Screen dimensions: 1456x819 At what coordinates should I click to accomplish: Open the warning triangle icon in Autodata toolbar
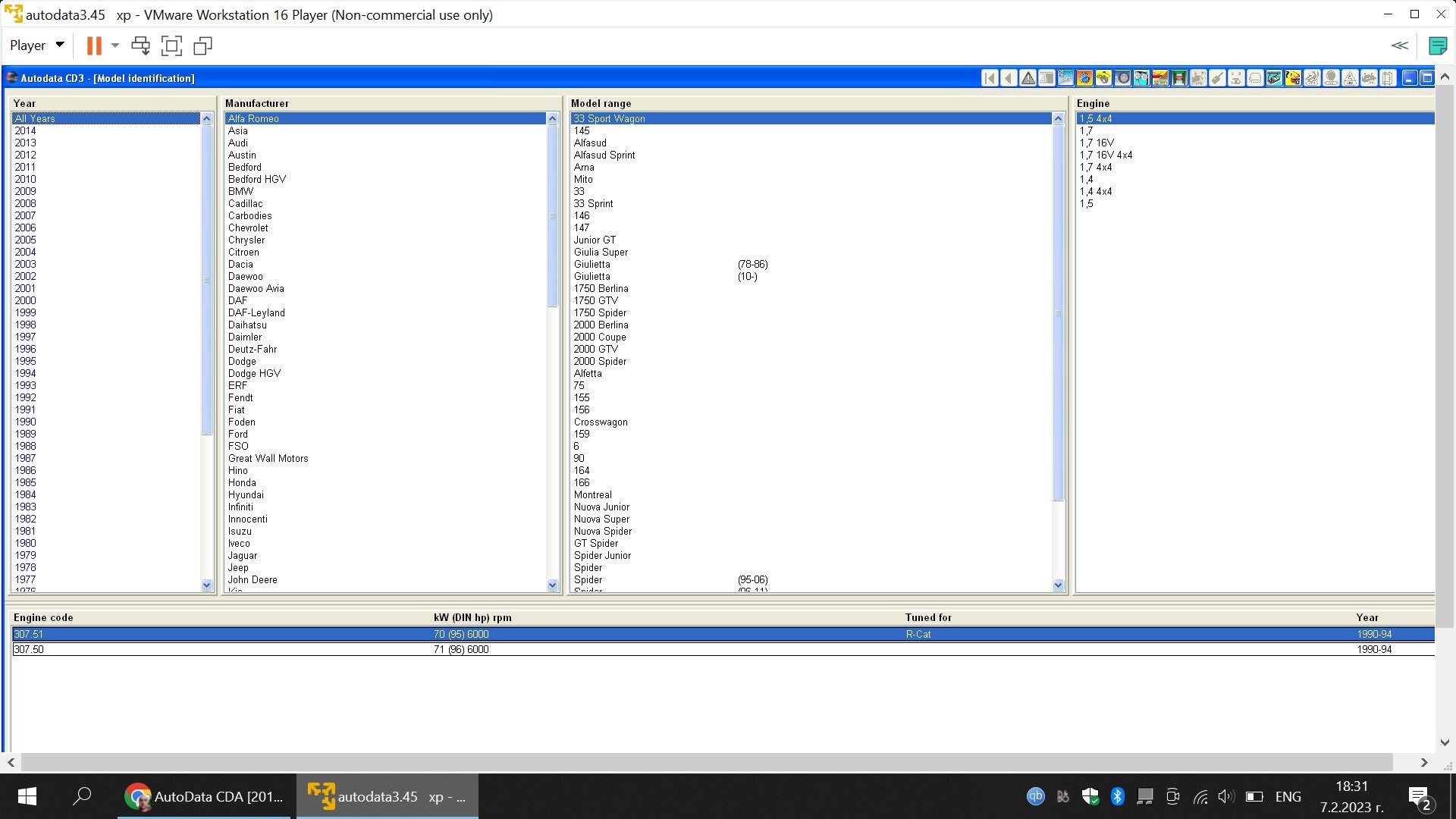click(1028, 77)
